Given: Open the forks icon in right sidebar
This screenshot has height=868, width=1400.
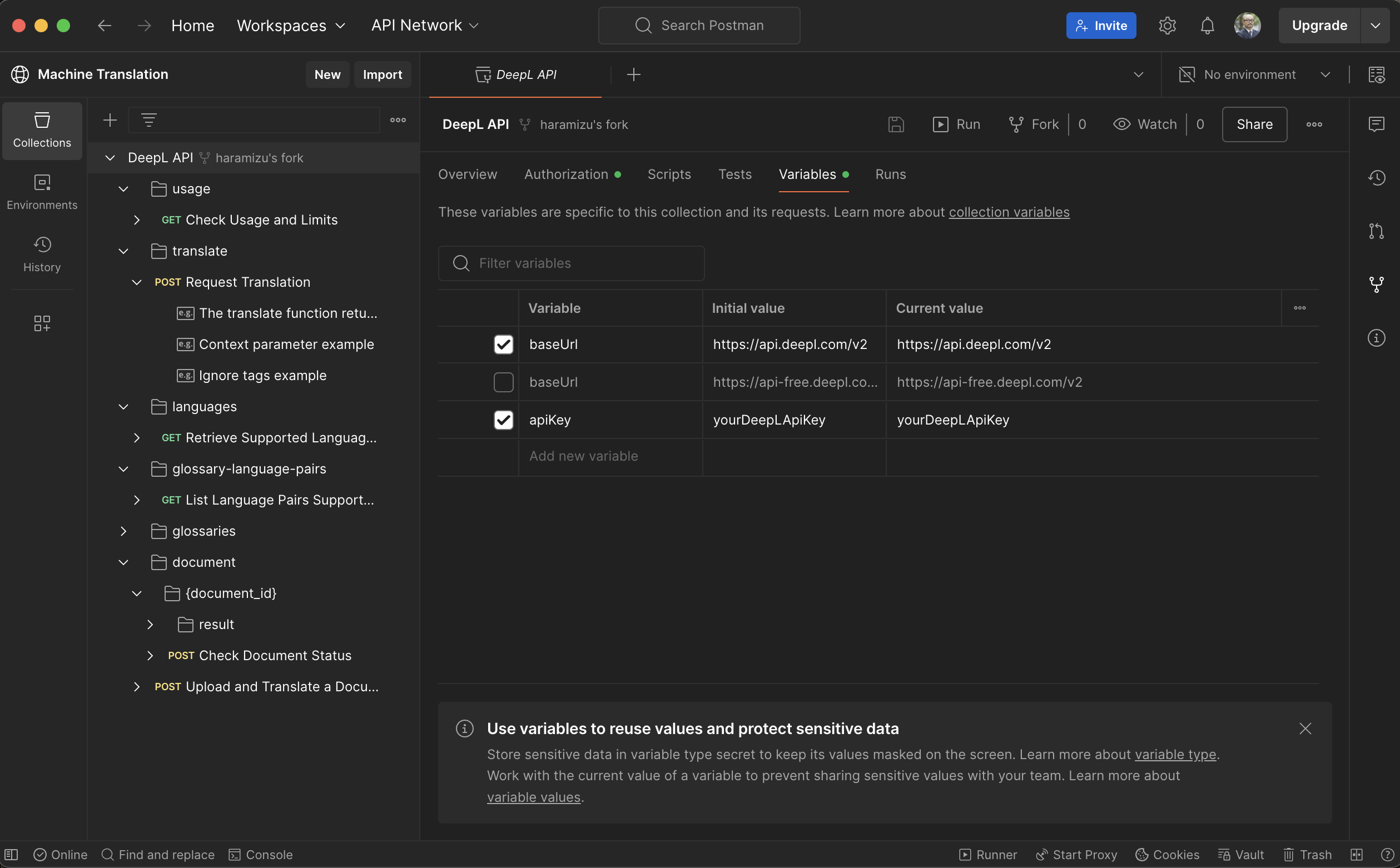Looking at the screenshot, I should [x=1377, y=284].
